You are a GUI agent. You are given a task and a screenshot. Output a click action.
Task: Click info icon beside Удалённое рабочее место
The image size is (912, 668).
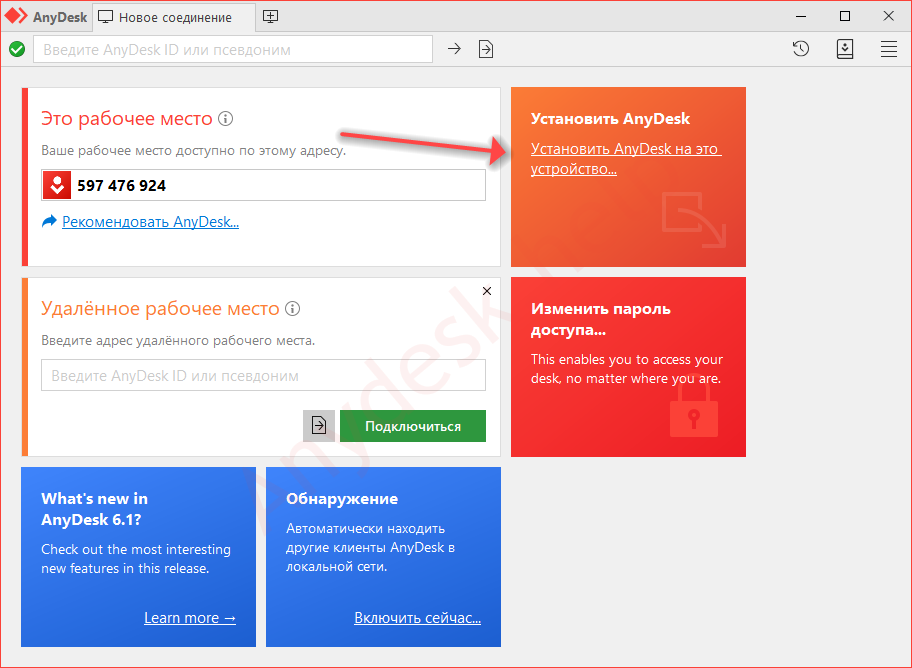(x=293, y=308)
